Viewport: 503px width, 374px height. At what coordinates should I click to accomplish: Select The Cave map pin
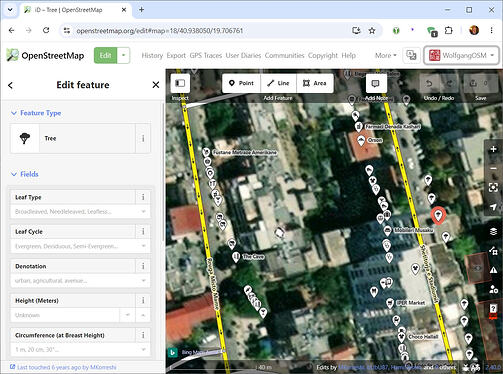click(x=236, y=257)
